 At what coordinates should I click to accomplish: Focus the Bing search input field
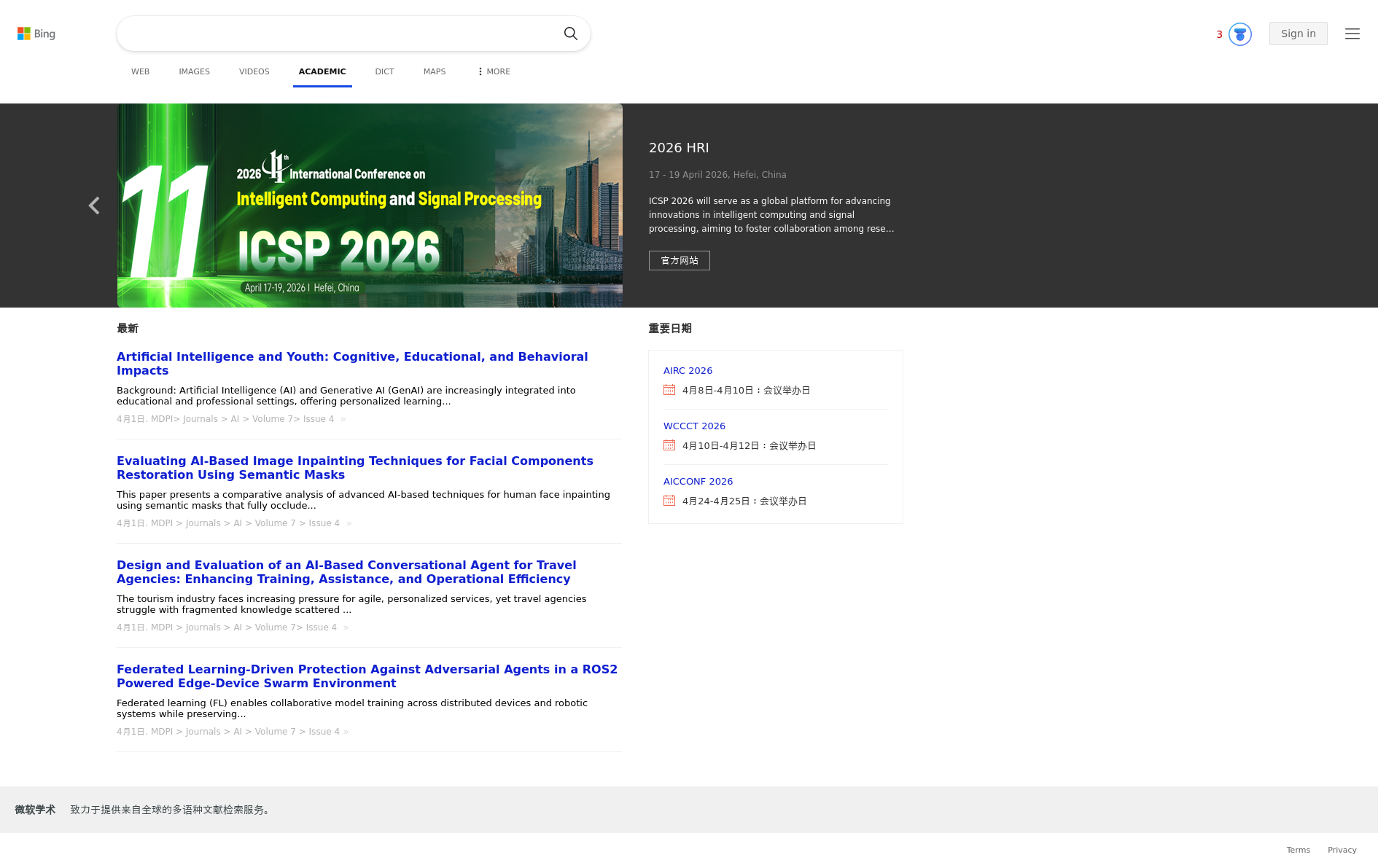(x=339, y=34)
